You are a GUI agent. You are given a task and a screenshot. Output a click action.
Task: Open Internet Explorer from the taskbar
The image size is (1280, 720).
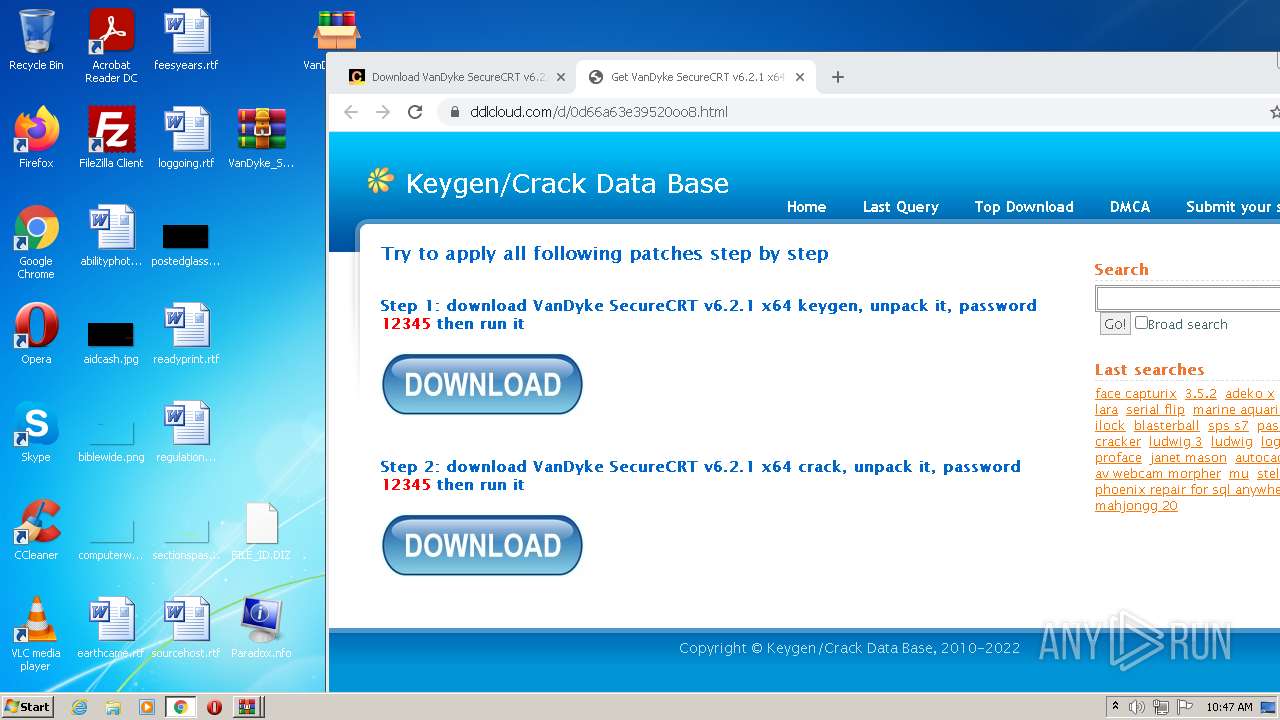[x=79, y=707]
